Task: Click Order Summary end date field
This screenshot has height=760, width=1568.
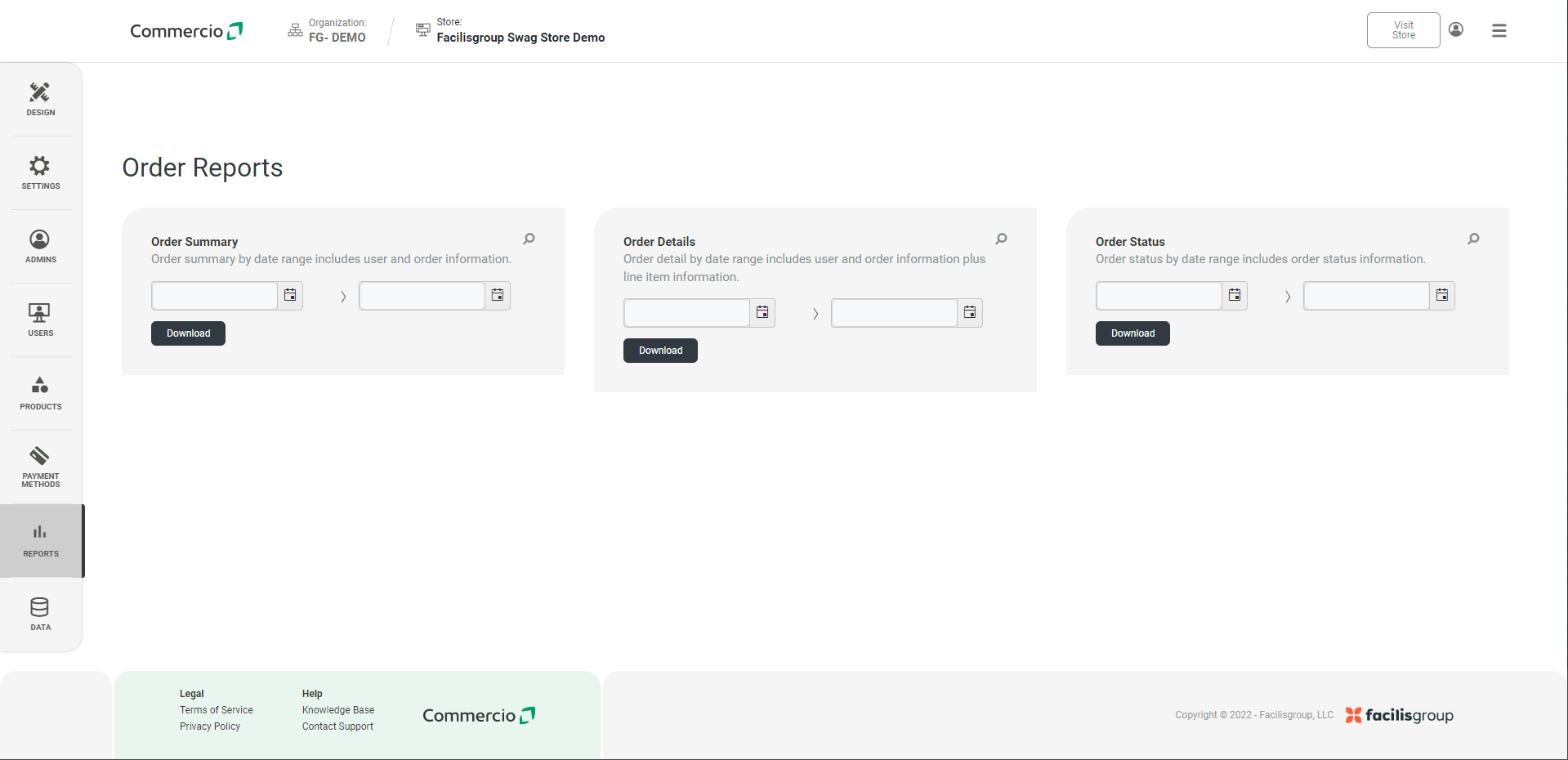Action: pyautogui.click(x=422, y=296)
